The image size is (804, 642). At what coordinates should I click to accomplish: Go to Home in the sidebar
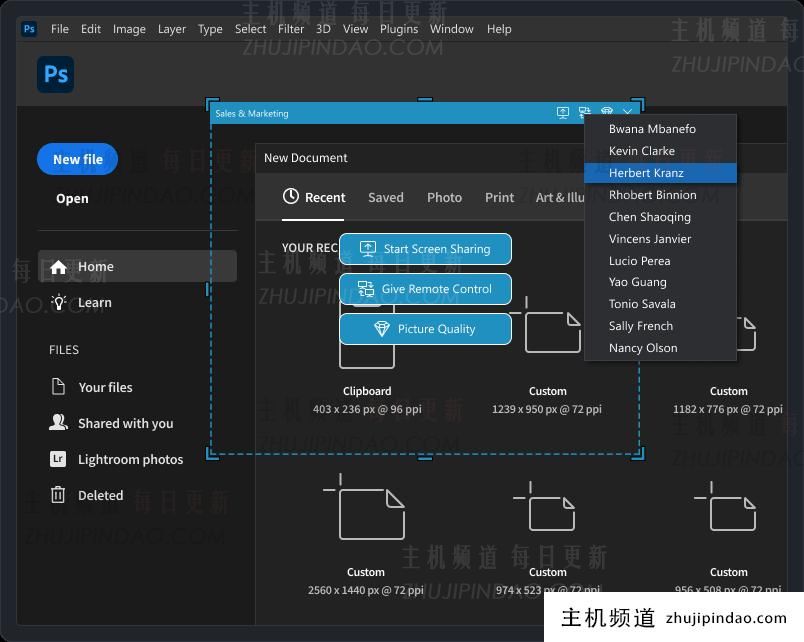pyautogui.click(x=137, y=266)
